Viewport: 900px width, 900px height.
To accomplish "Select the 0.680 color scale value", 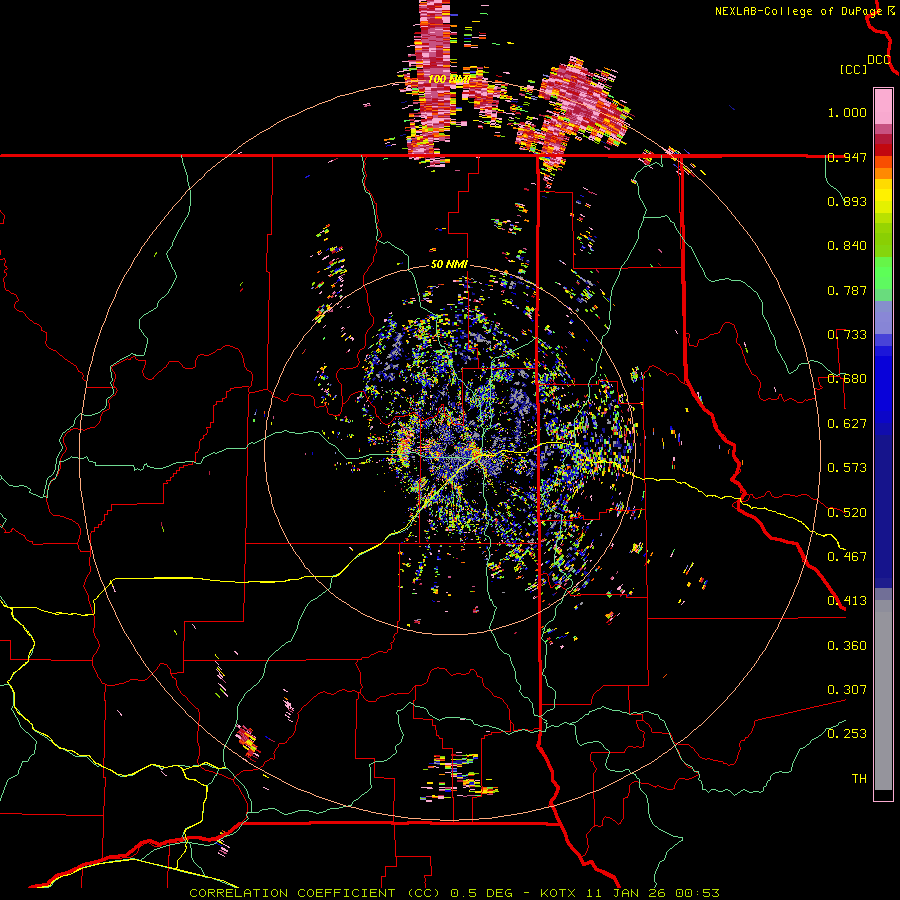I will pyautogui.click(x=847, y=379).
